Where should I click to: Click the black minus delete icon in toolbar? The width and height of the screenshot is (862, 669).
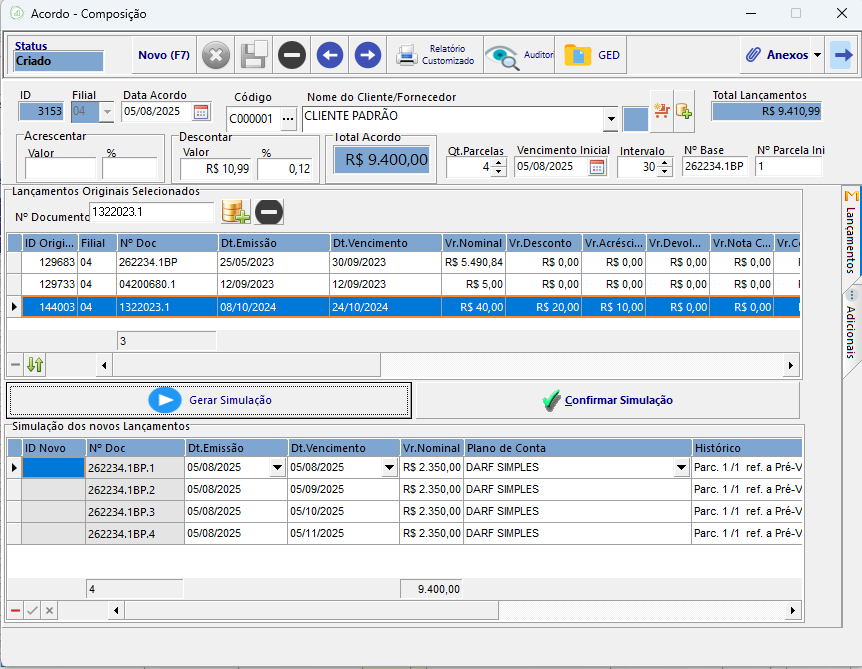291,55
